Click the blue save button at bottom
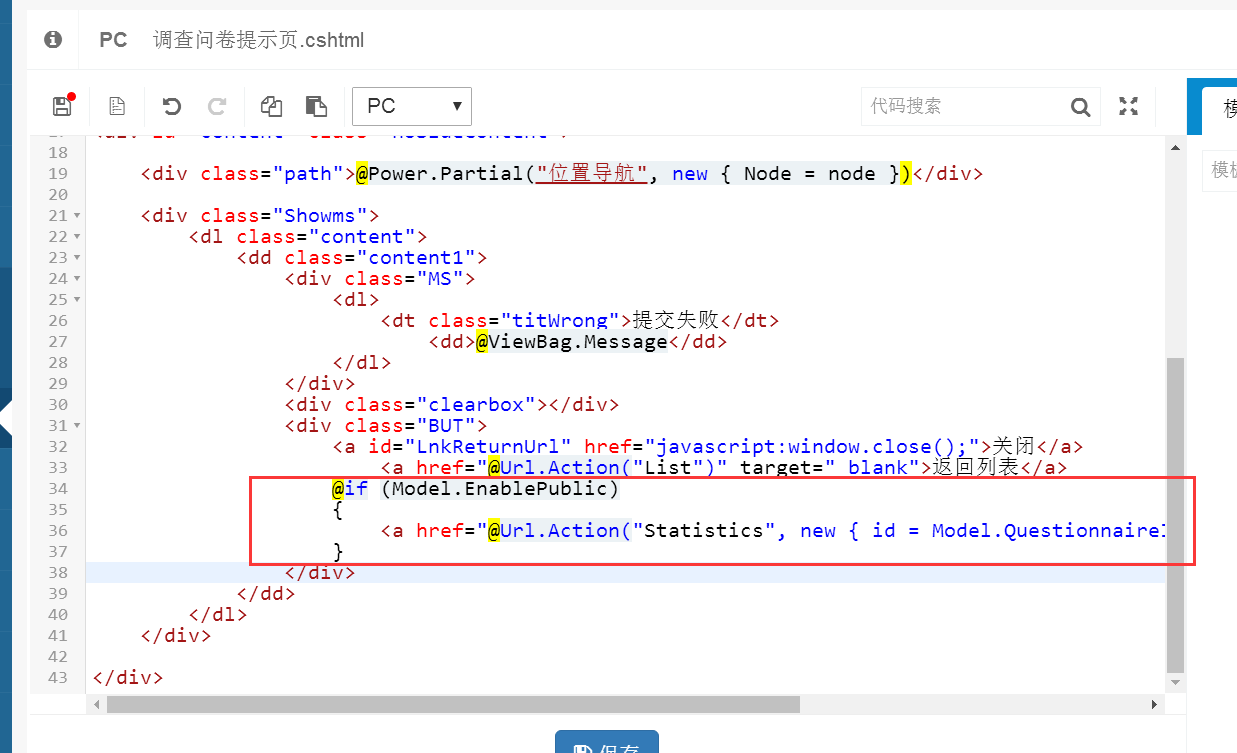Screen dimensions: 1237x753 click(607, 745)
